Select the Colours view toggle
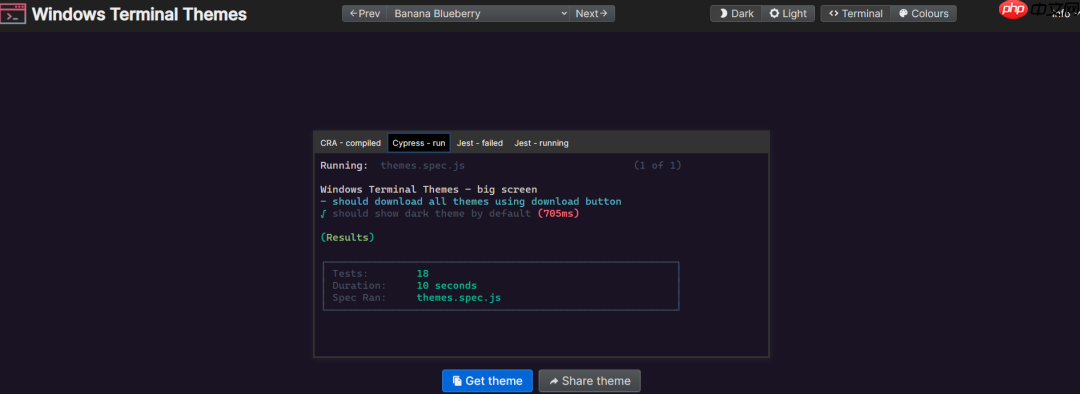 (x=923, y=13)
